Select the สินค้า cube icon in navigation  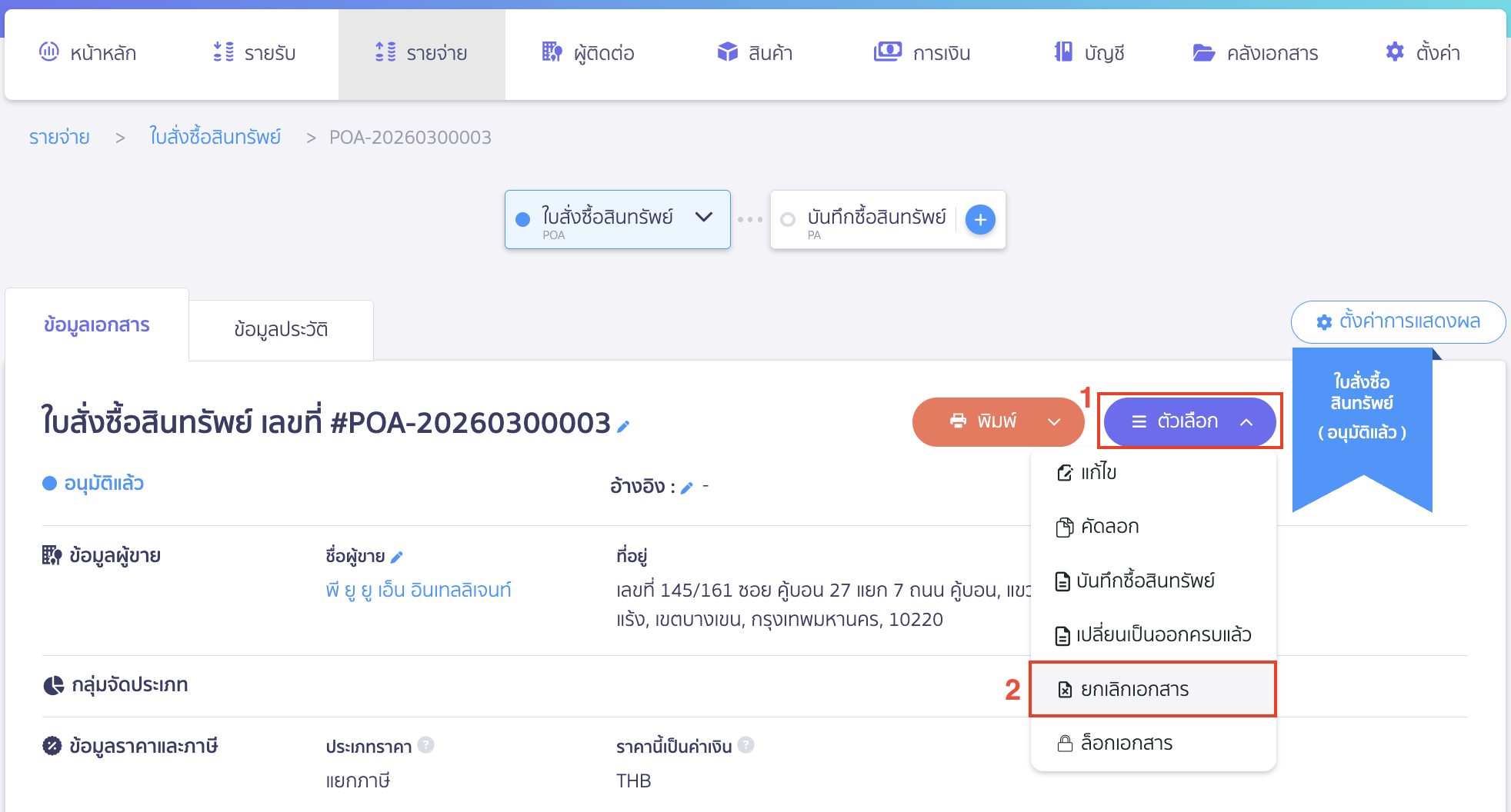[727, 52]
